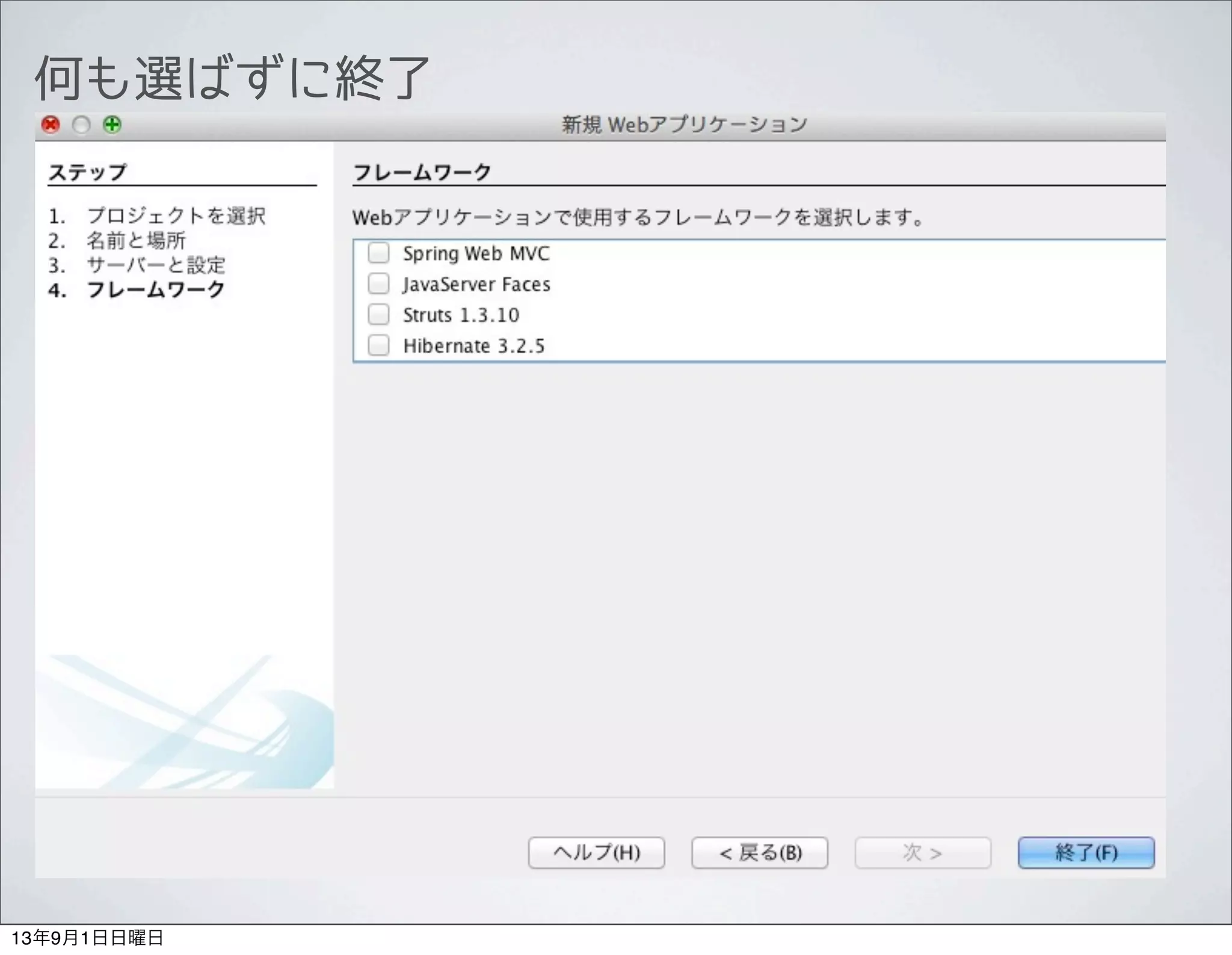Image resolution: width=1232 pixels, height=955 pixels.
Task: Select step 2 名前と場所
Action: [136, 240]
